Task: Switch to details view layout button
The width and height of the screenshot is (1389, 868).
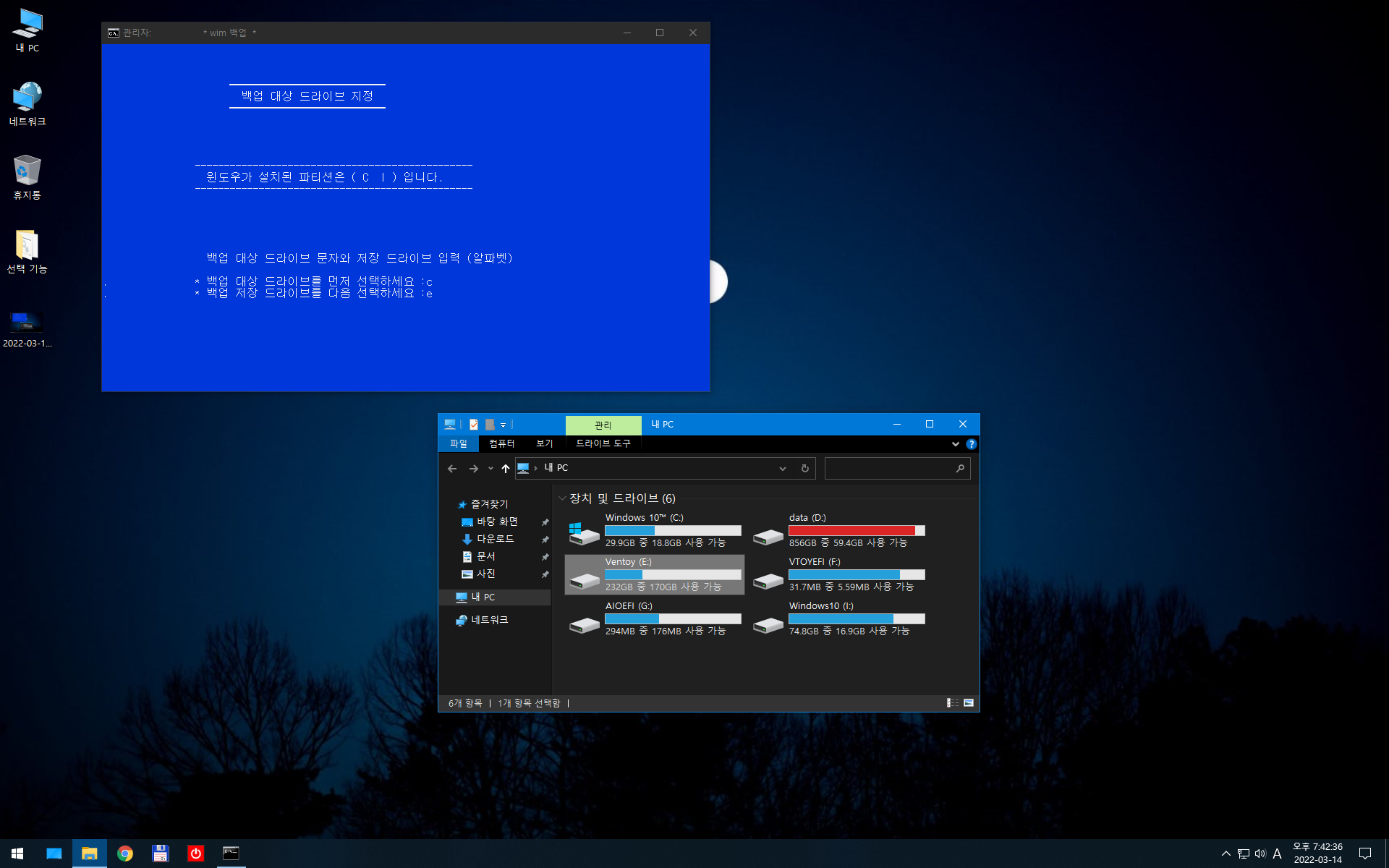Action: pos(953,703)
